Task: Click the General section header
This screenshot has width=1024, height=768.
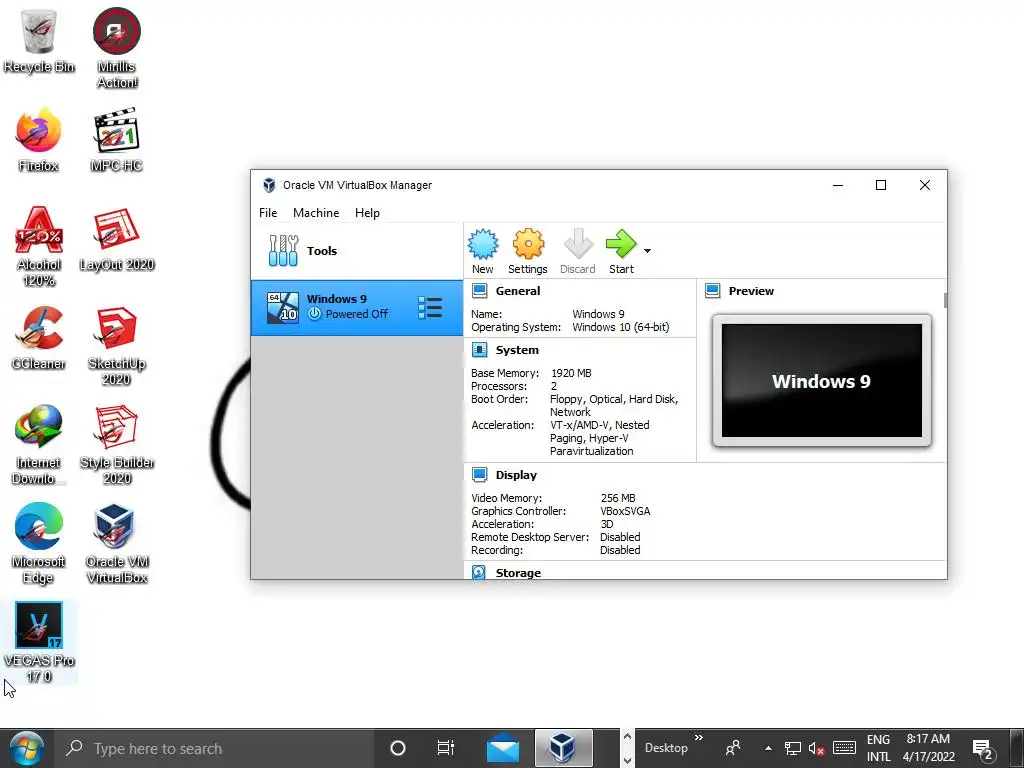Action: point(517,291)
